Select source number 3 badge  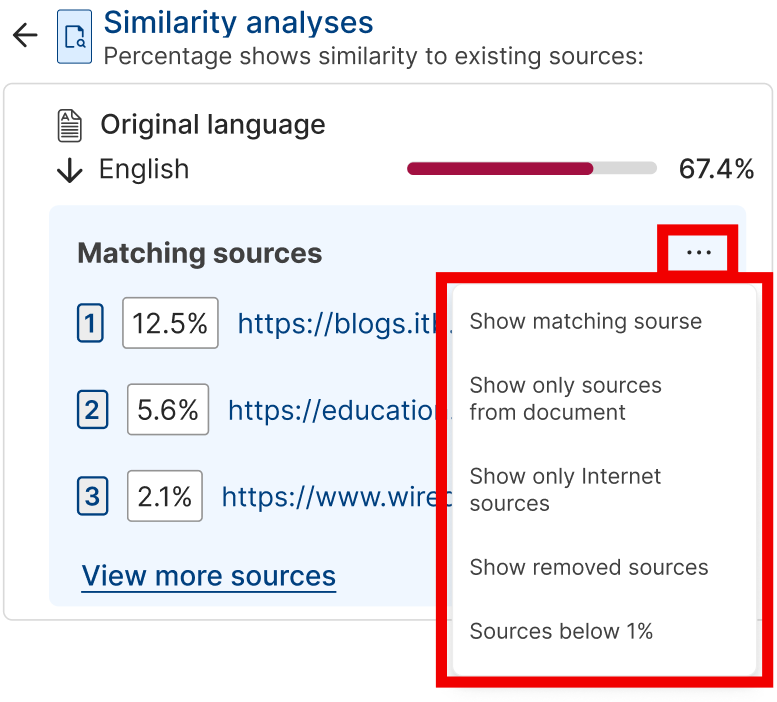coord(92,496)
